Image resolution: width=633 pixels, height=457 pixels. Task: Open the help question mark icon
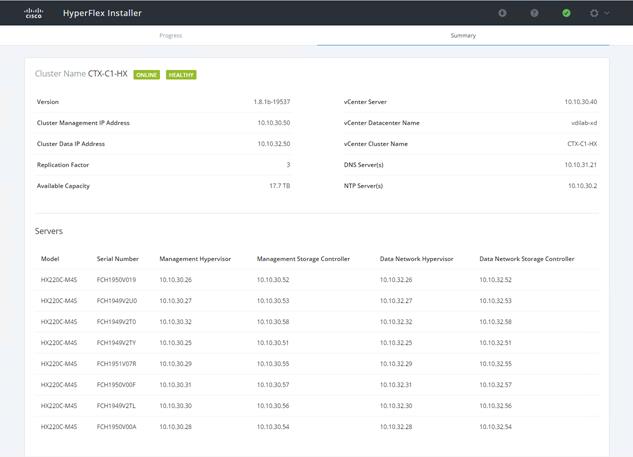pos(534,13)
